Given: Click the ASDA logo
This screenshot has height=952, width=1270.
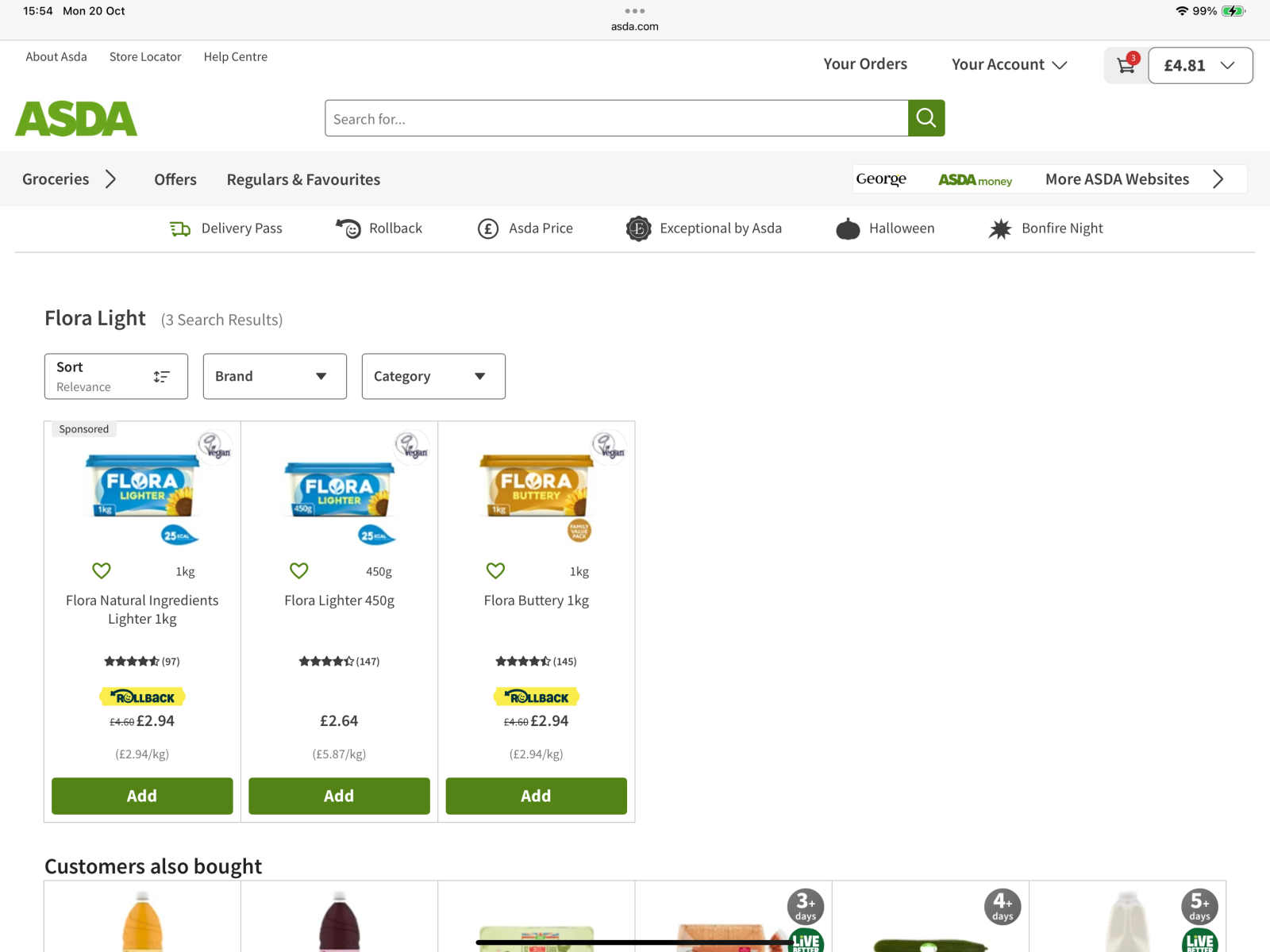Looking at the screenshot, I should tap(76, 119).
